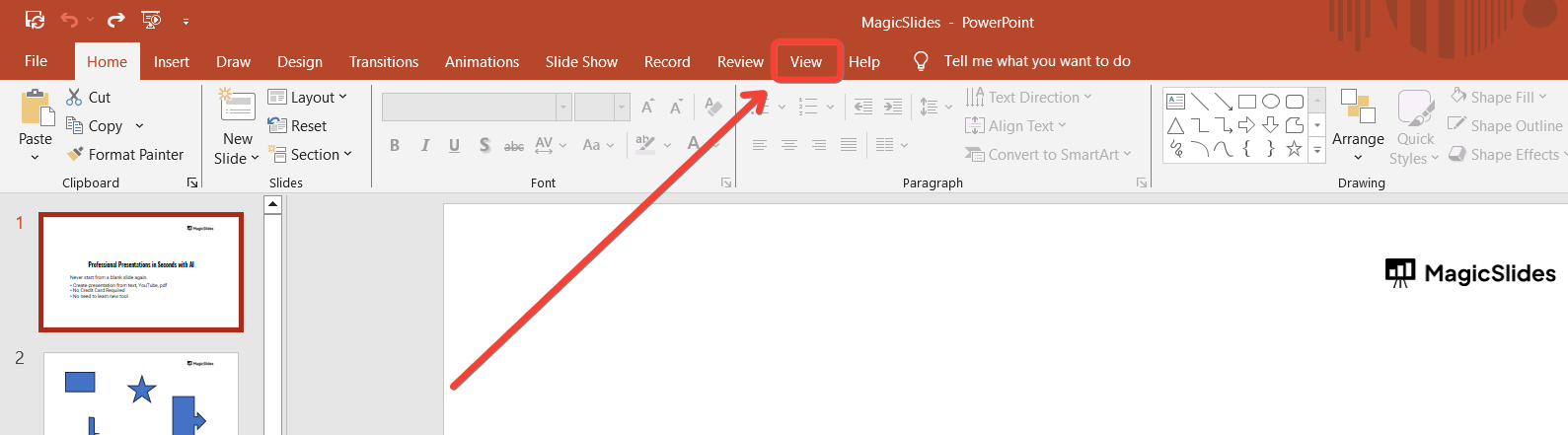This screenshot has height=435, width=1568.
Task: Paste clipboard contents
Action: [37, 116]
